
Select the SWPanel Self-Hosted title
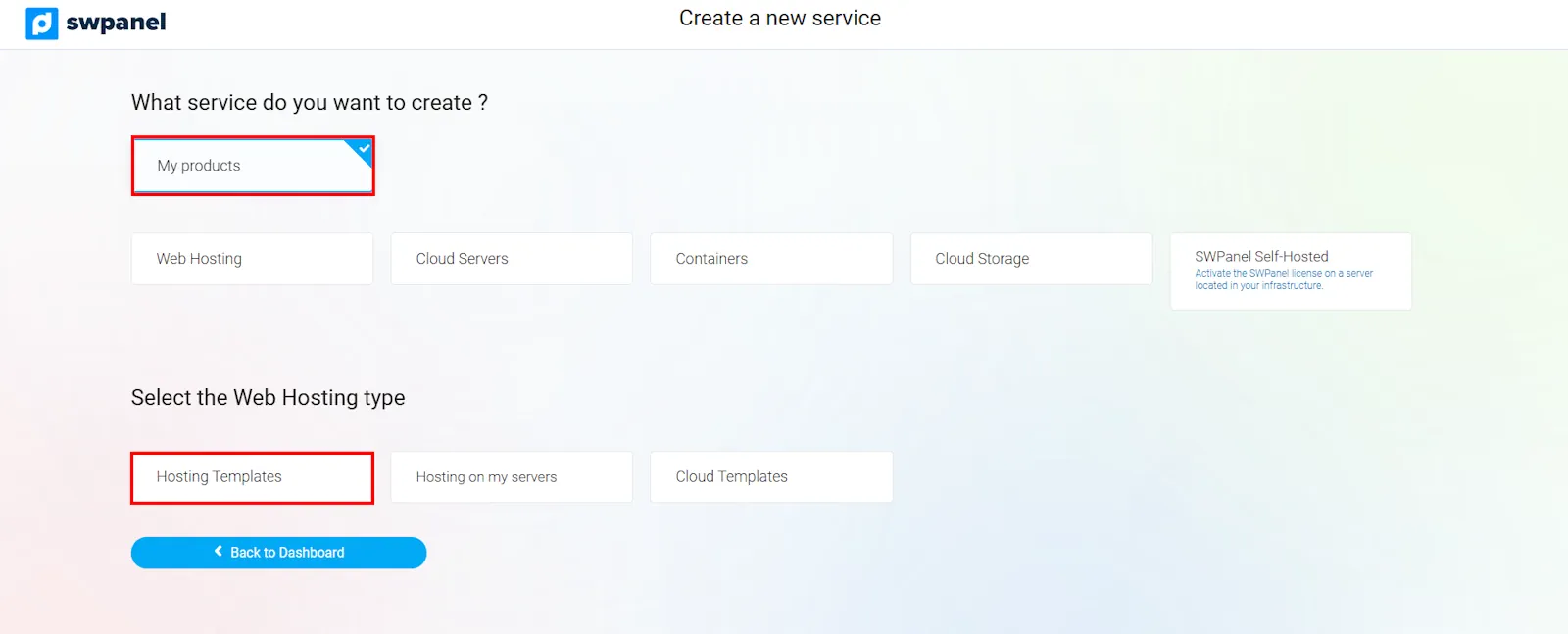coord(1261,256)
